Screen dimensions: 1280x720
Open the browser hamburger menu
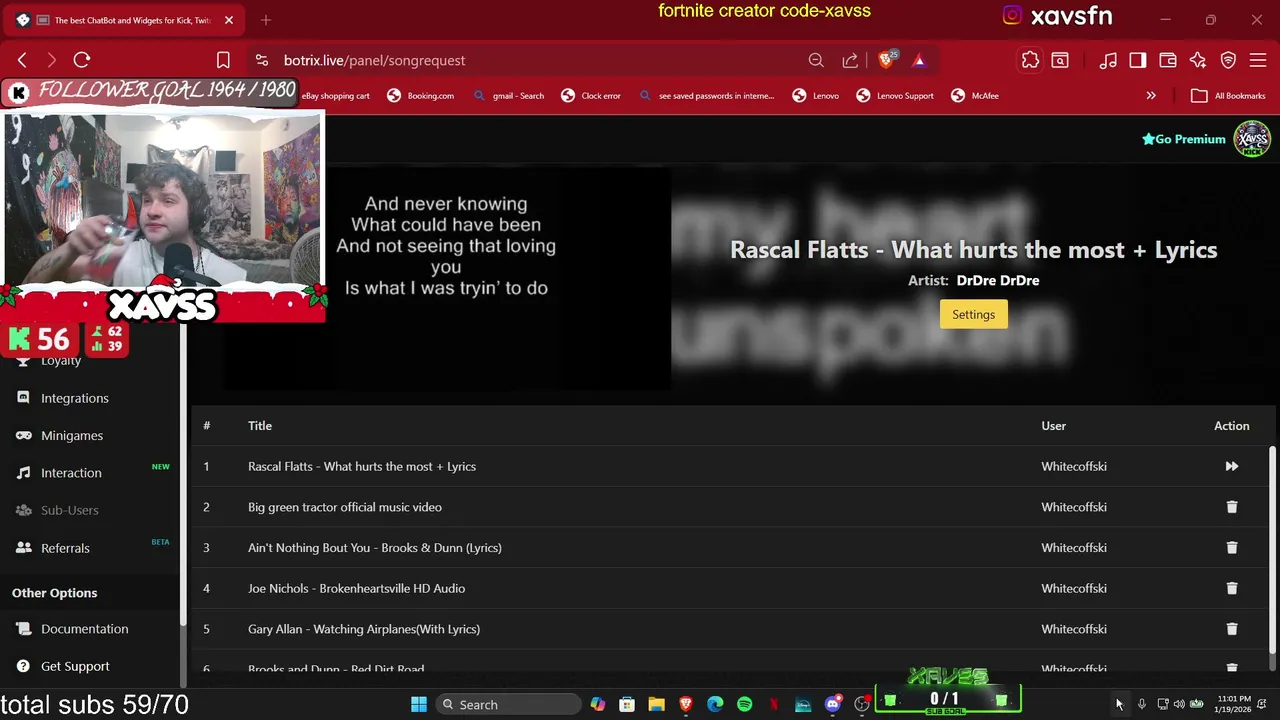(1258, 60)
